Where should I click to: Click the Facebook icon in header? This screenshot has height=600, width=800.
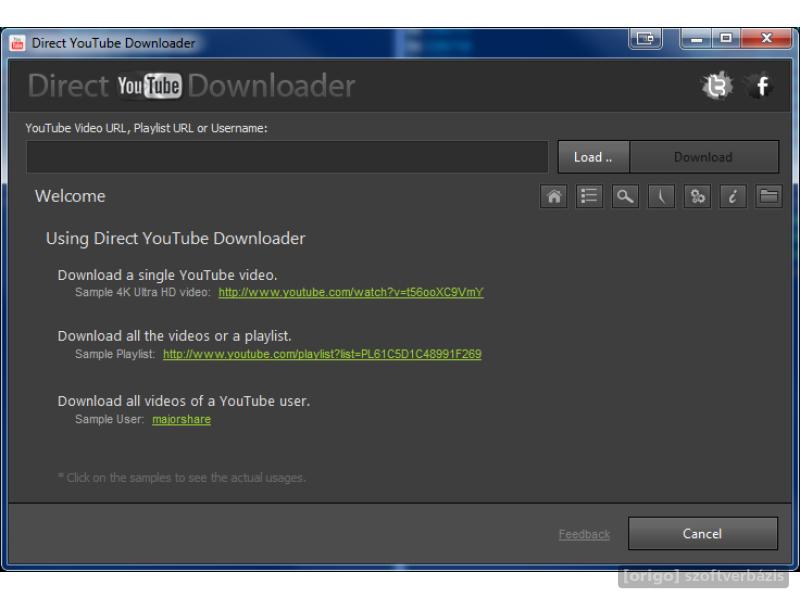click(762, 86)
